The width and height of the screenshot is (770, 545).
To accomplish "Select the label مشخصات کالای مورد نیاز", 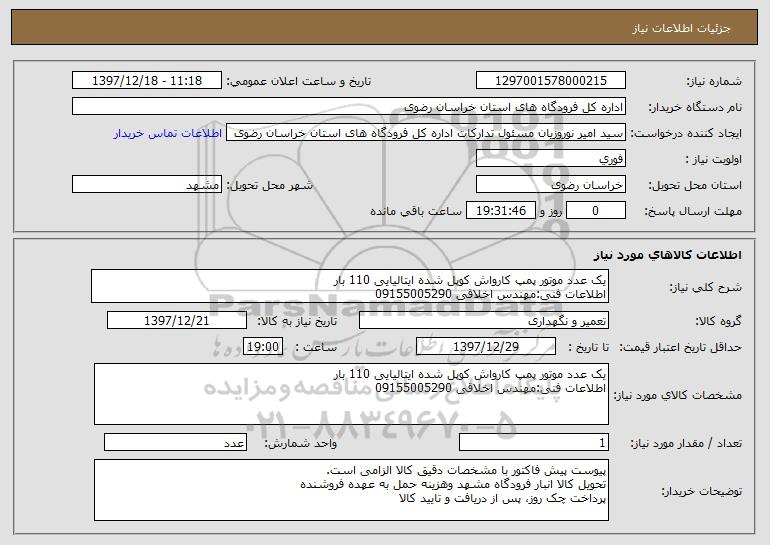I will click(678, 395).
